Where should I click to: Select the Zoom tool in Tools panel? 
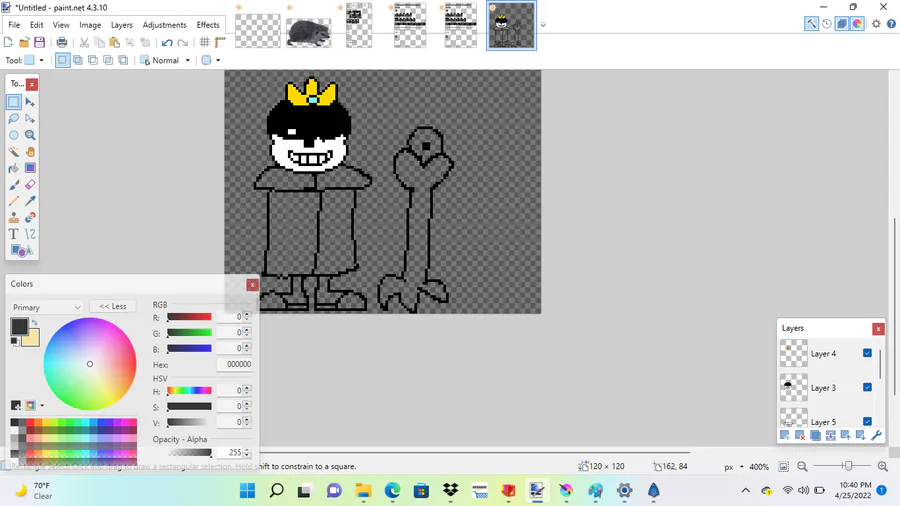pyautogui.click(x=30, y=135)
